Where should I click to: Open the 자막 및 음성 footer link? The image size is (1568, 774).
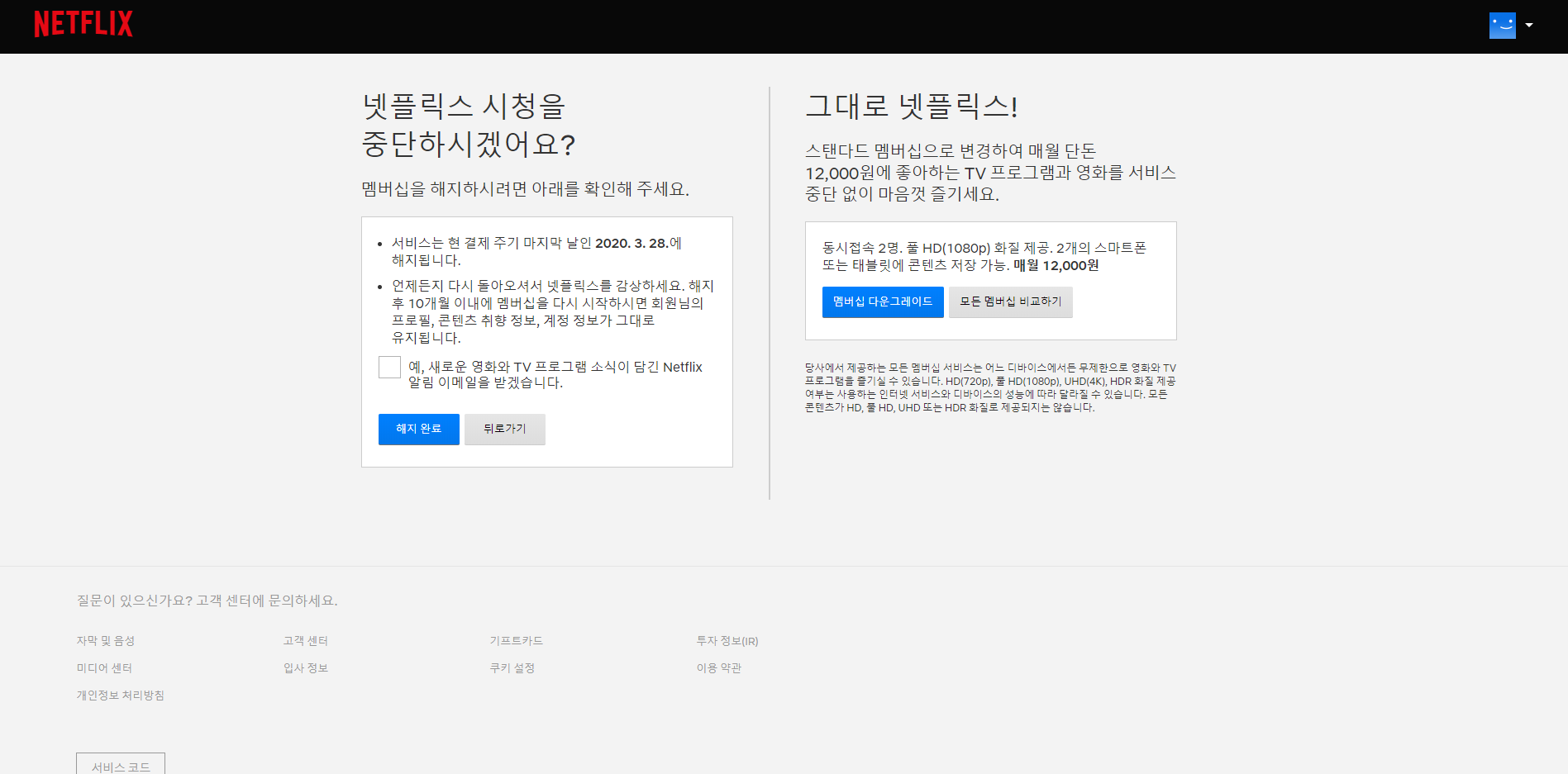(x=106, y=641)
